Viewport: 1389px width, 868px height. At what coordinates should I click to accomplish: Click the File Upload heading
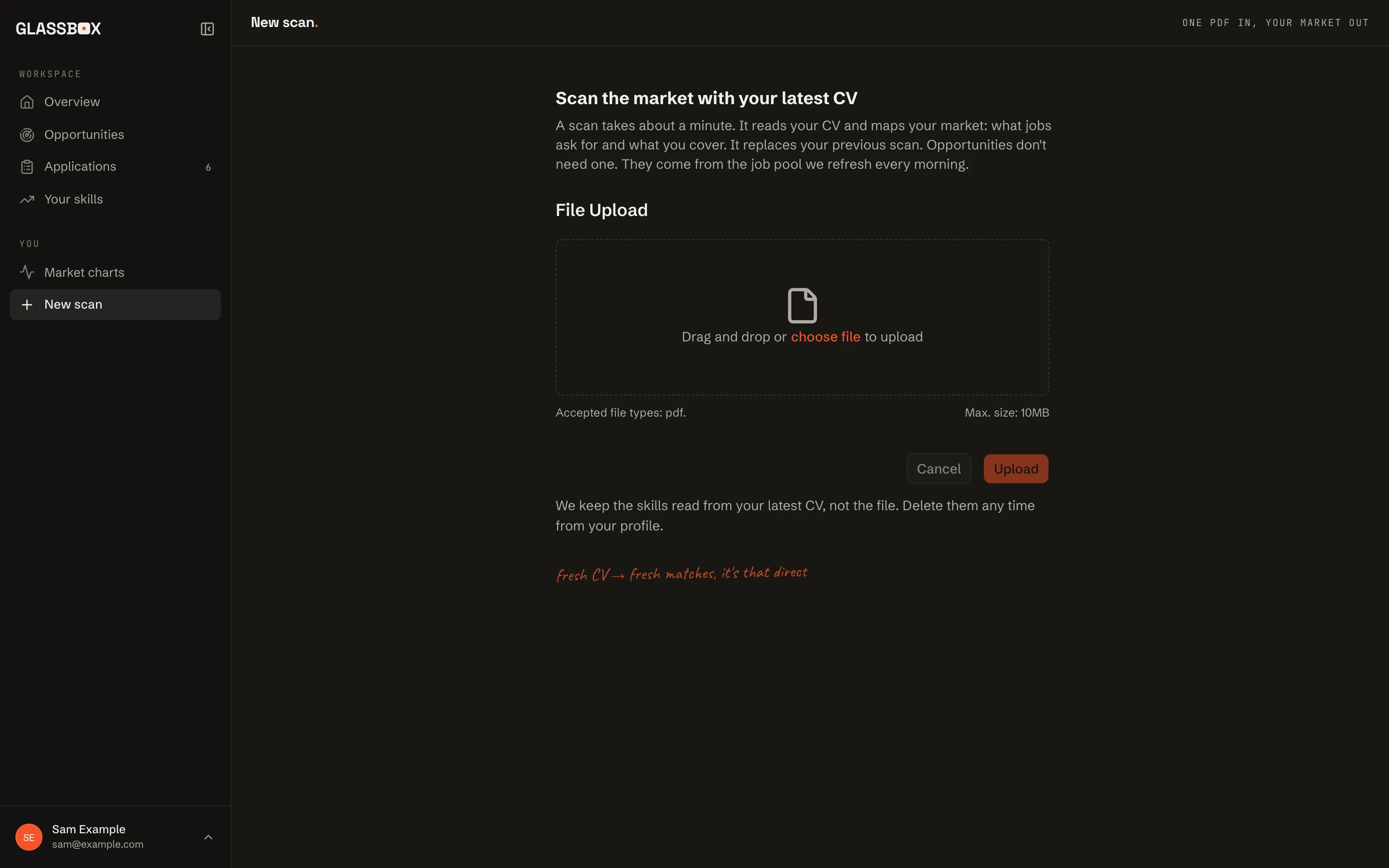point(601,210)
